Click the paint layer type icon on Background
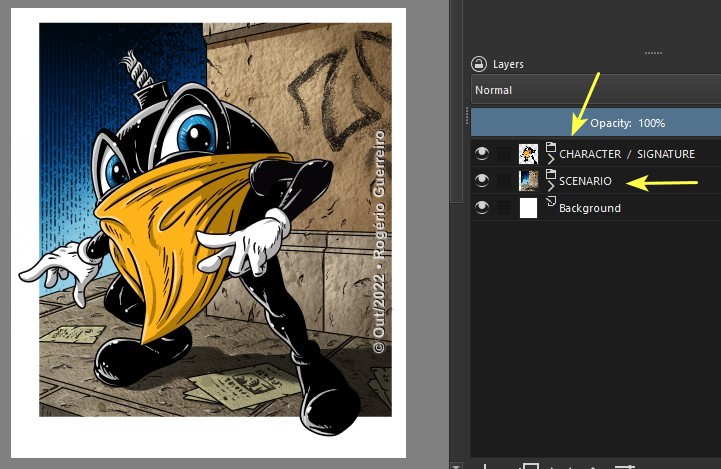This screenshot has width=721, height=469. [x=550, y=201]
